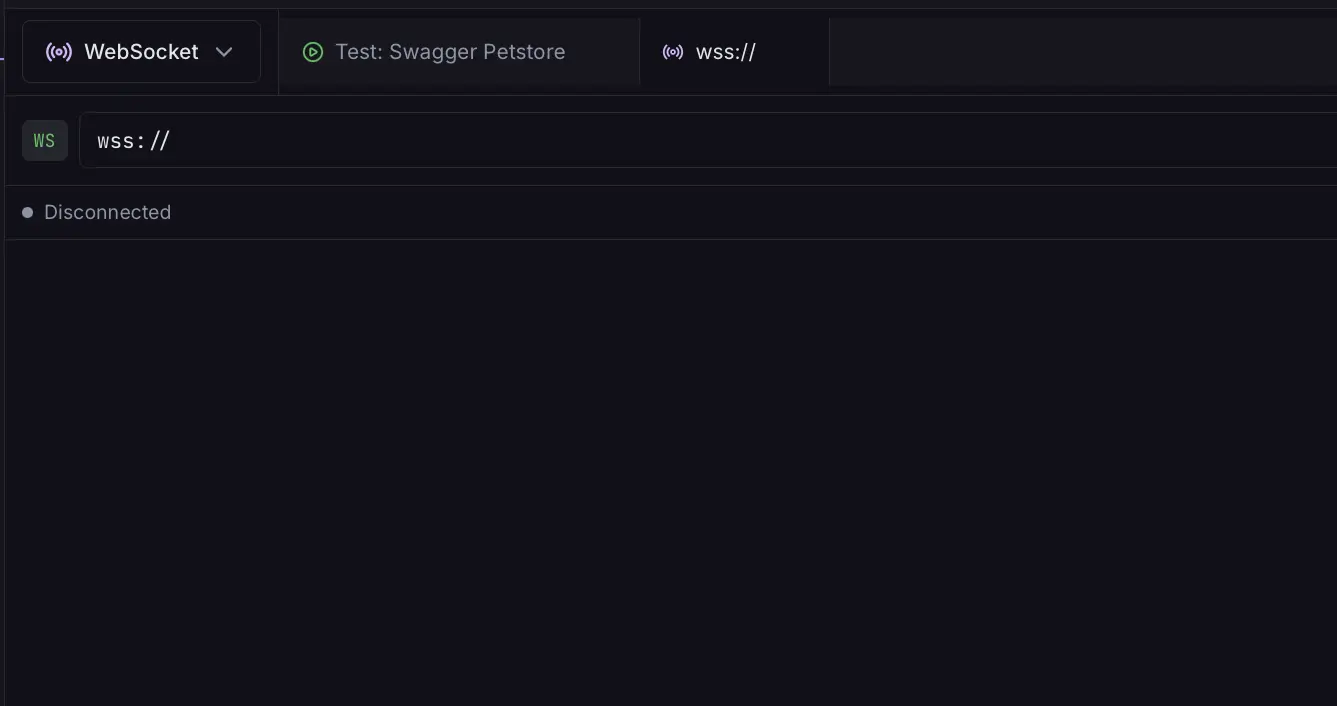Click the gray Disconnected status dot
1337x706 pixels.
27,211
